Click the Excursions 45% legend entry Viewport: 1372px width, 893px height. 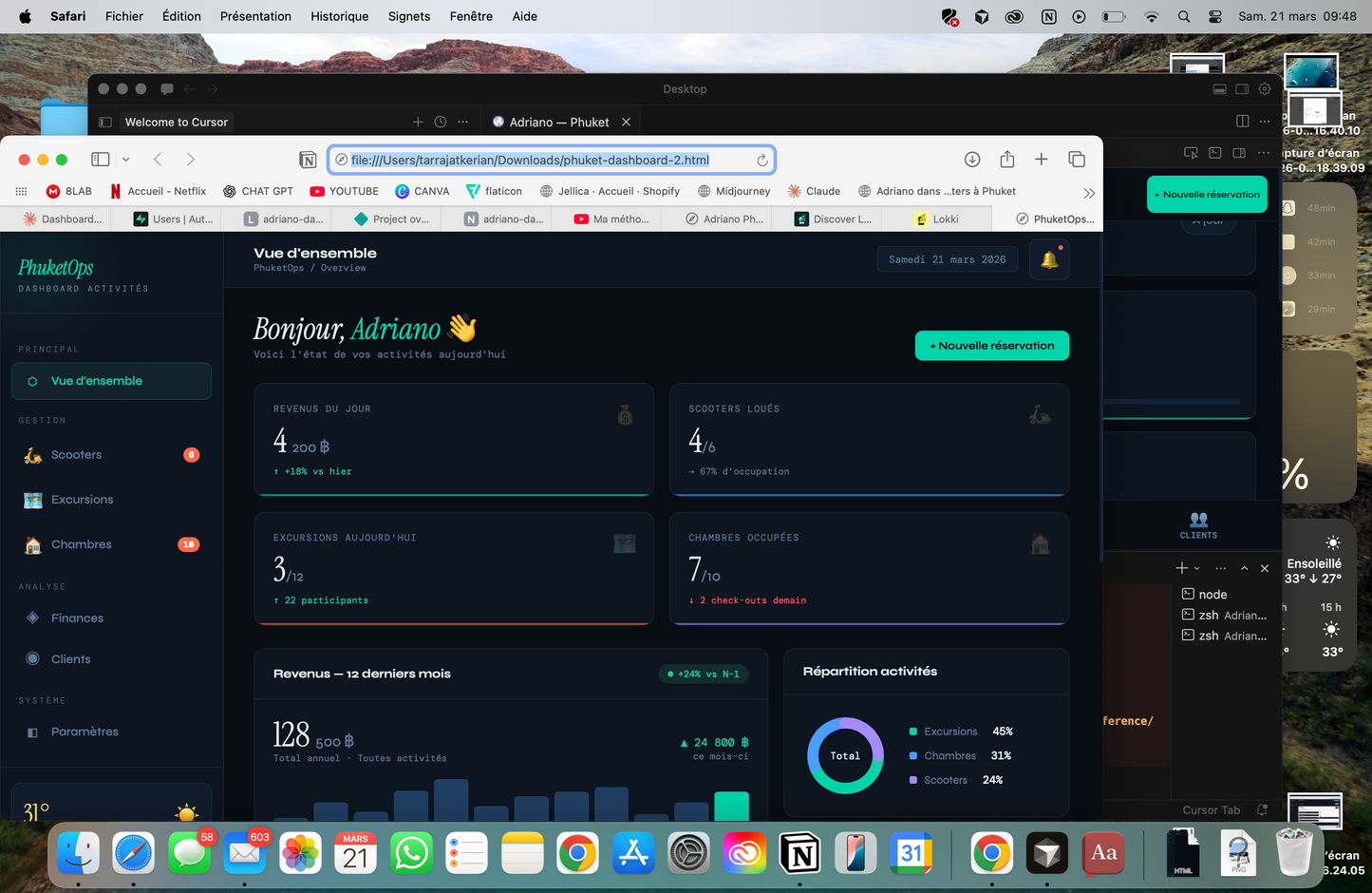pos(961,731)
